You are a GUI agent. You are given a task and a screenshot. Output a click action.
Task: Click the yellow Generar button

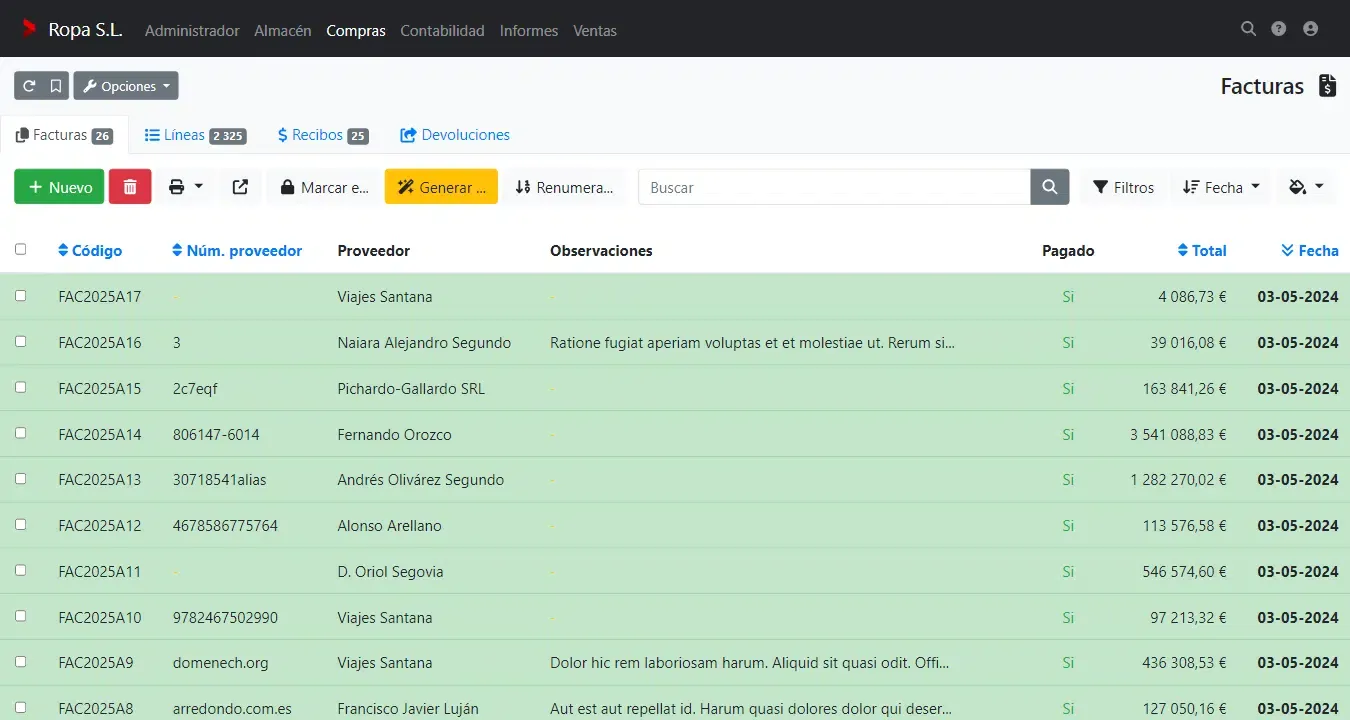pos(441,187)
